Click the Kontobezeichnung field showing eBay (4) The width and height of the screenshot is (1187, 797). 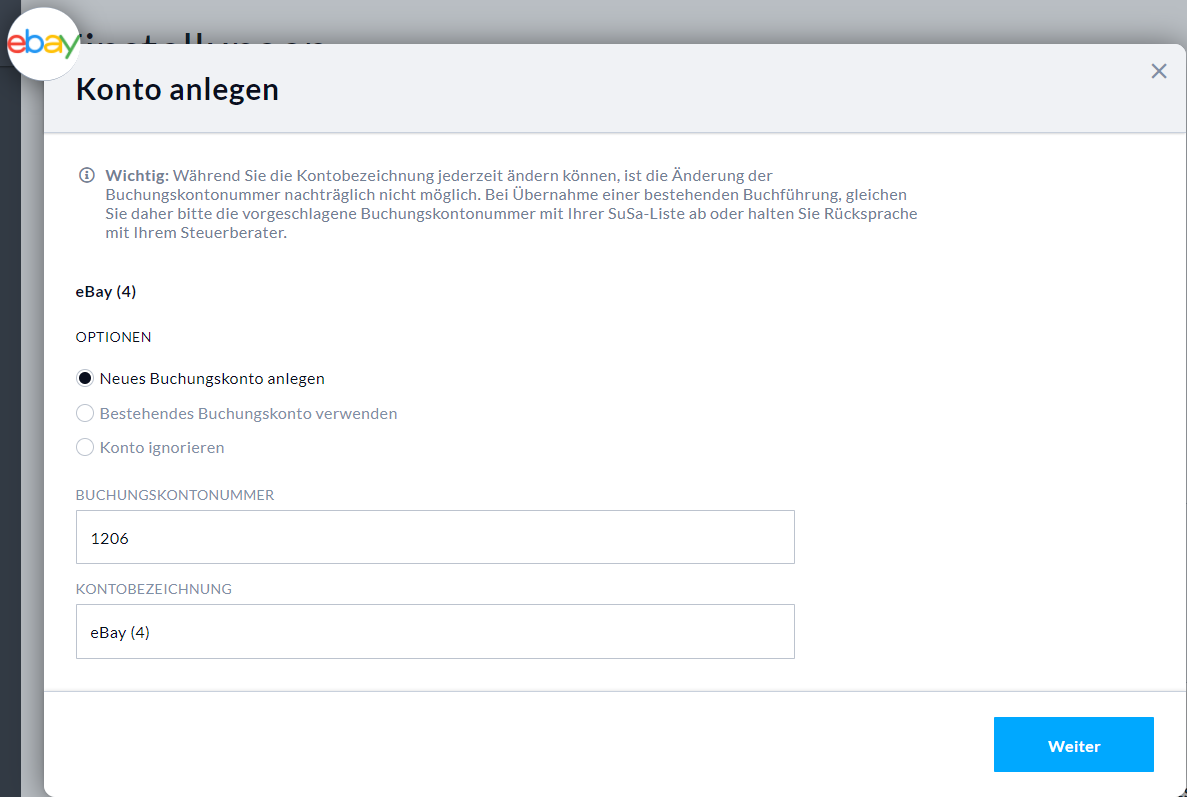click(435, 631)
